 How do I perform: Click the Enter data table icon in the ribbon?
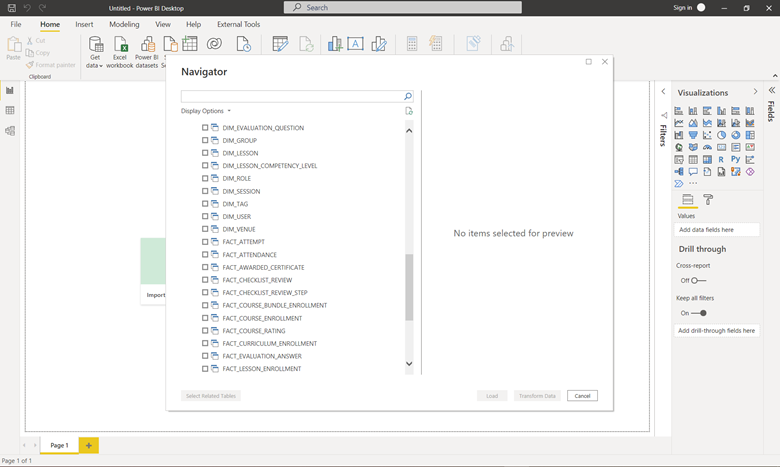[x=190, y=44]
